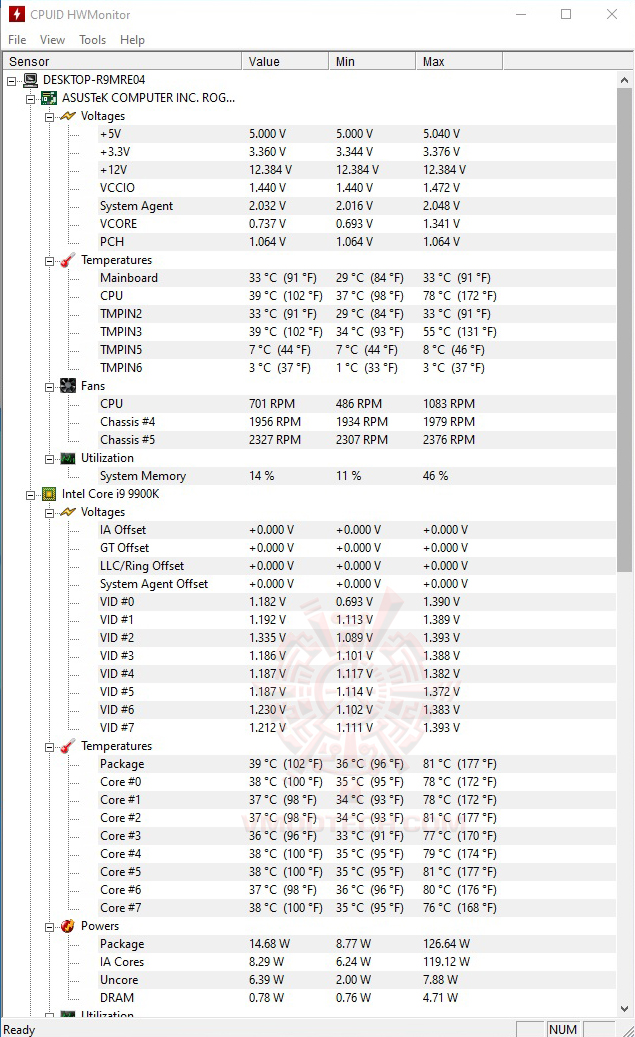Click the fan icon beside Fans
Screen dimensions: 635x1037
tap(67, 386)
